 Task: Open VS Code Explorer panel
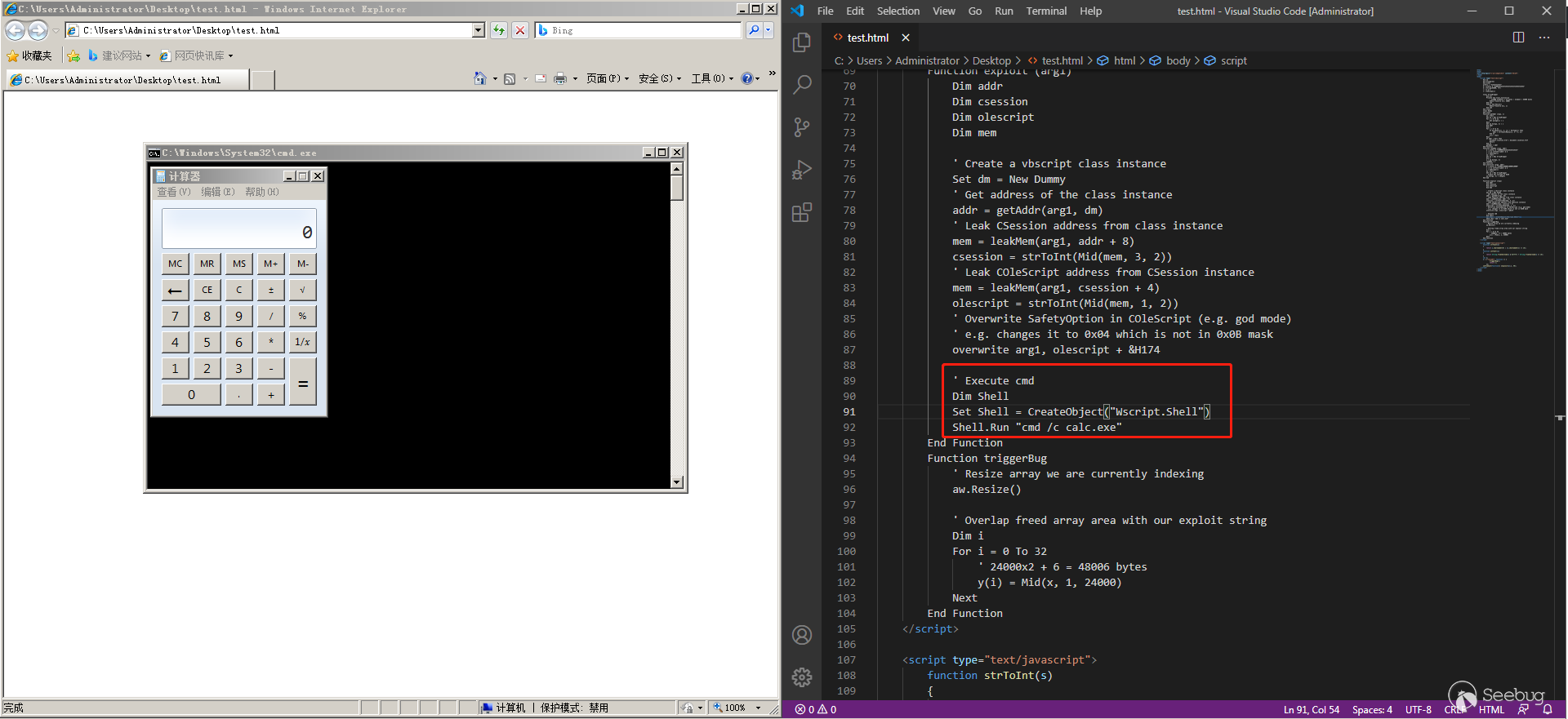click(x=802, y=42)
